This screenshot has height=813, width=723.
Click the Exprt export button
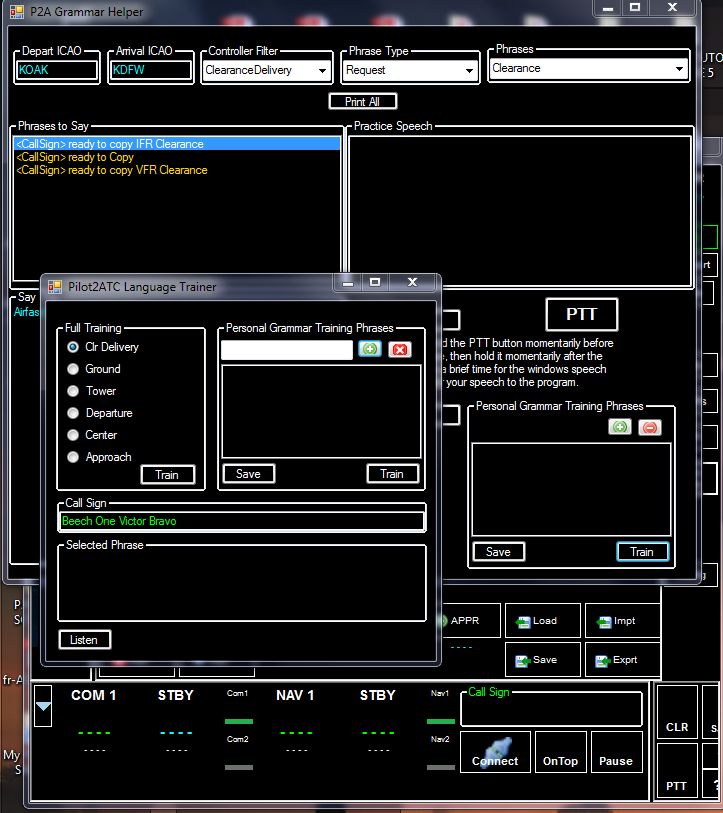(x=622, y=660)
